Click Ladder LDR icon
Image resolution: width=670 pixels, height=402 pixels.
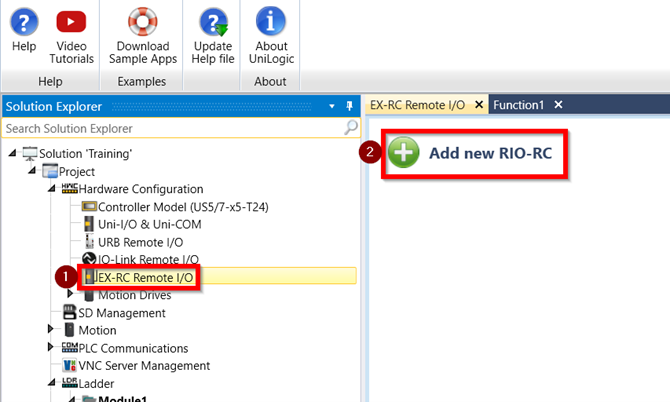coord(70,383)
